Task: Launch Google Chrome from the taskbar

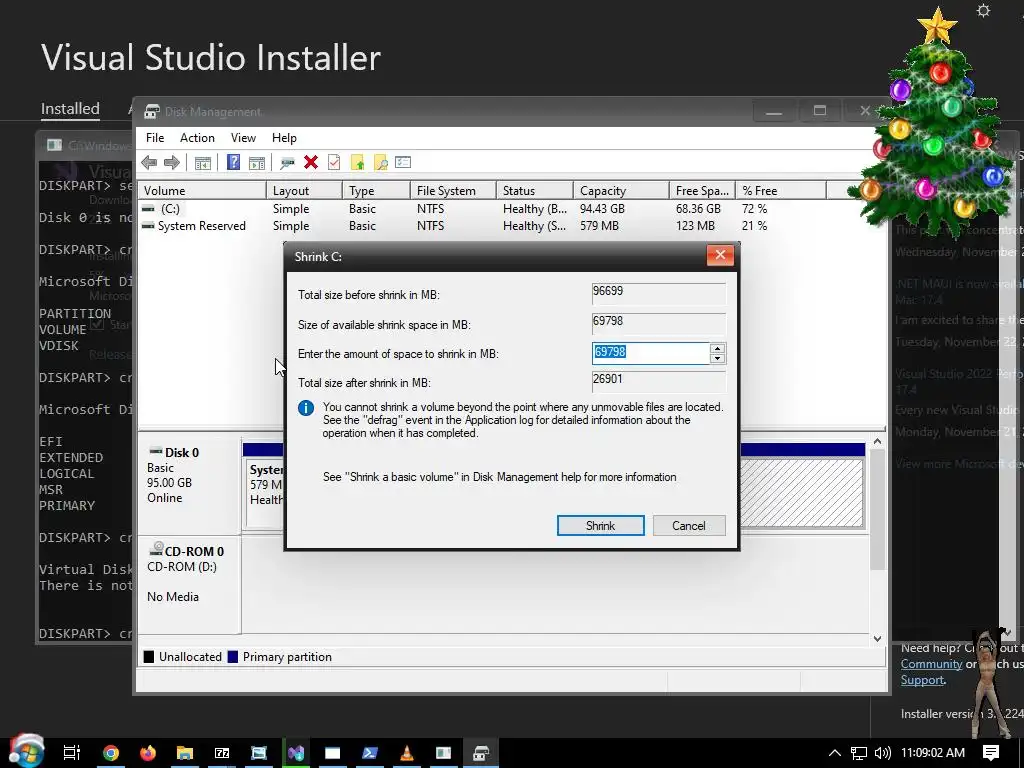Action: [111, 753]
